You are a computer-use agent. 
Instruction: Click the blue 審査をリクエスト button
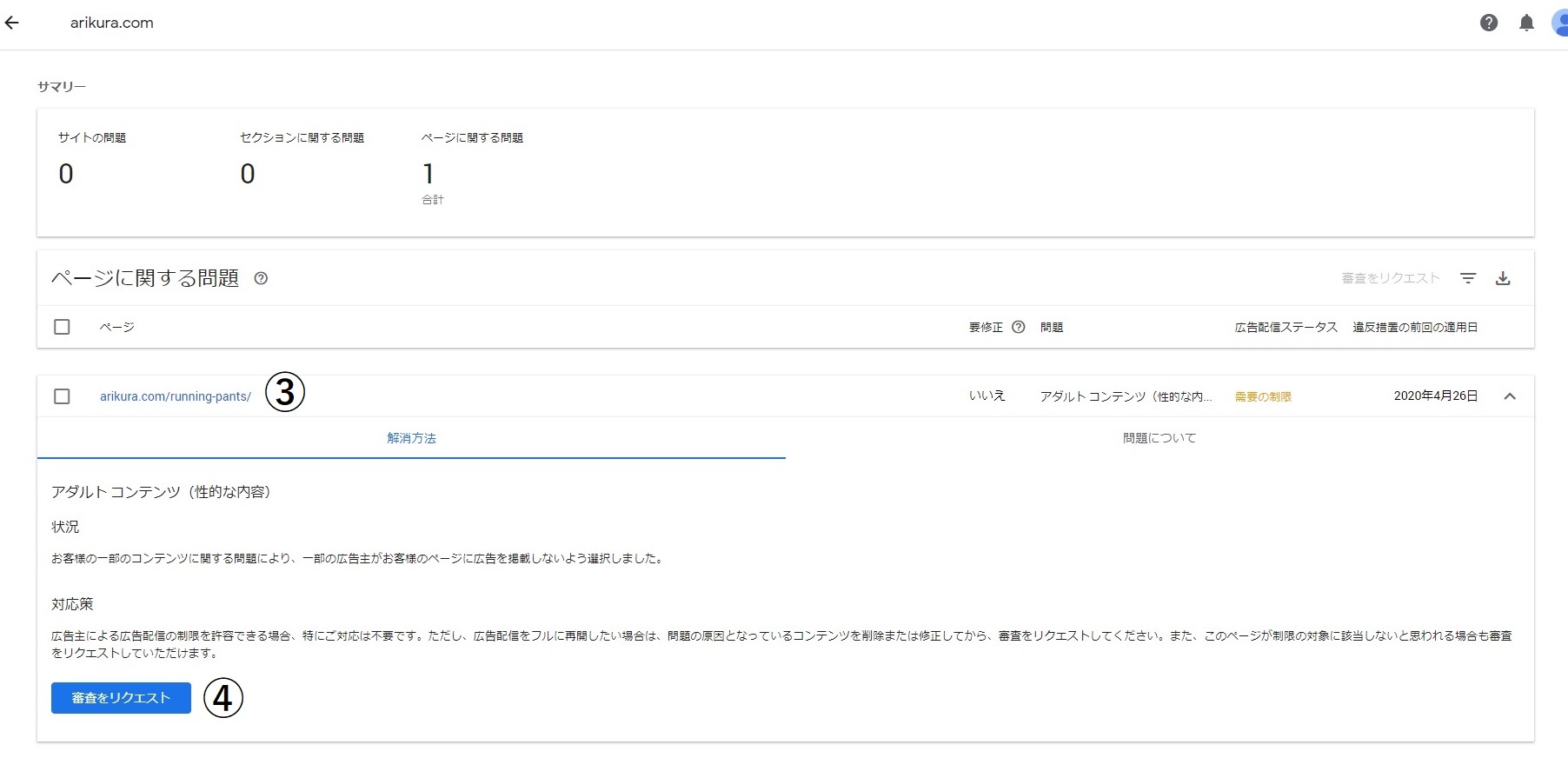click(x=121, y=698)
